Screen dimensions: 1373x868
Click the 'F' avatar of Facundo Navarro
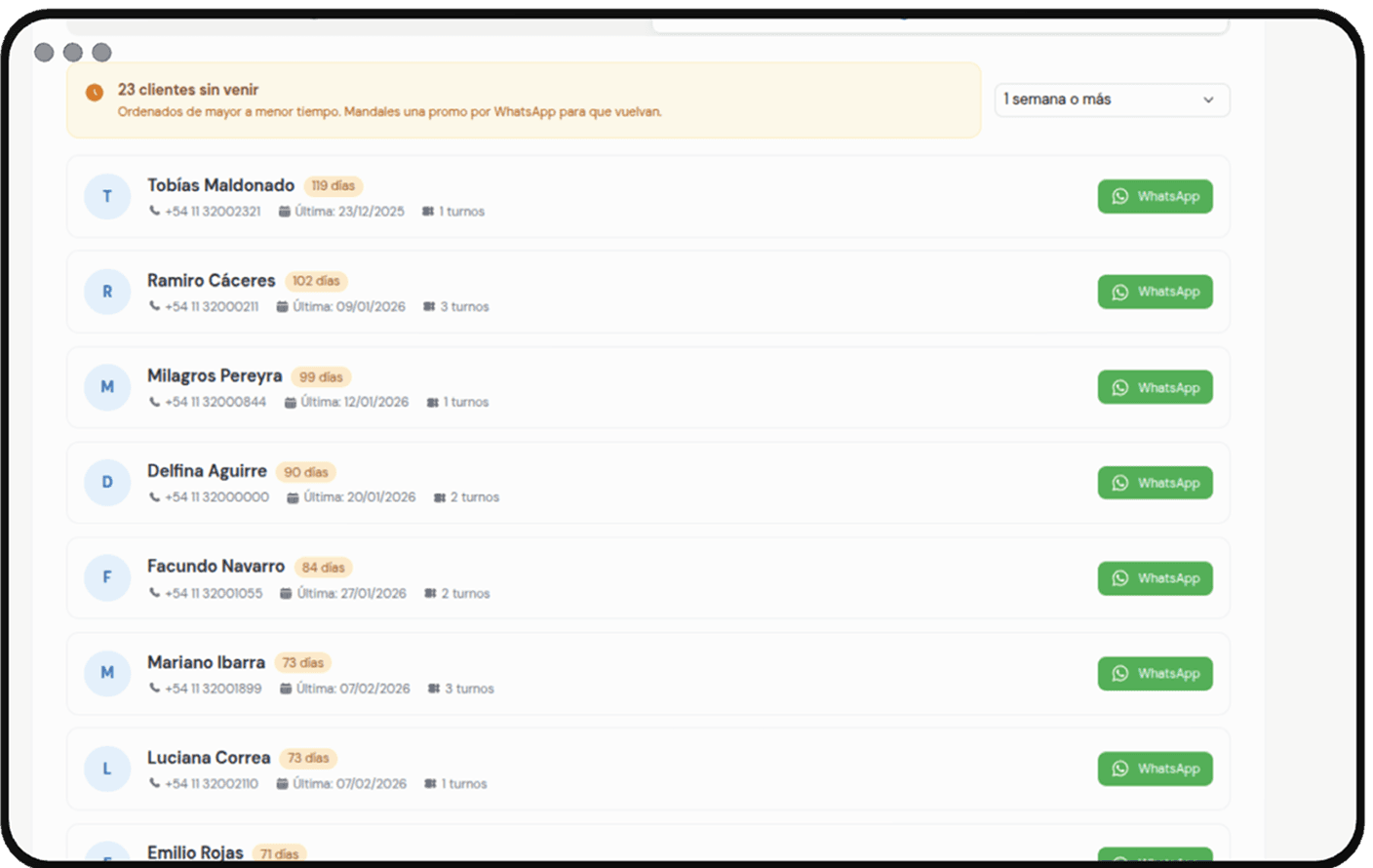click(x=107, y=577)
